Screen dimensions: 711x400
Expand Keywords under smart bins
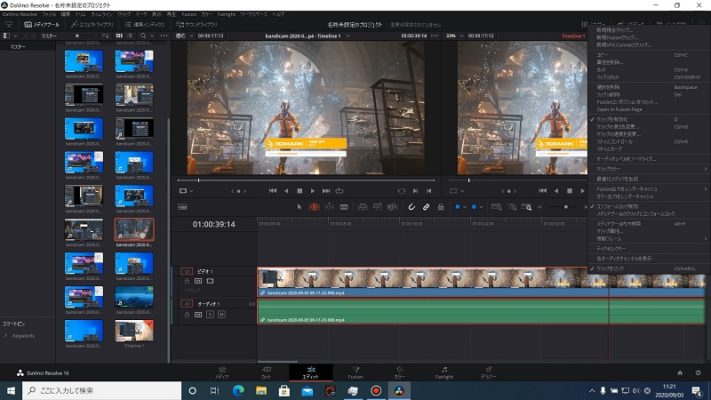coord(6,336)
